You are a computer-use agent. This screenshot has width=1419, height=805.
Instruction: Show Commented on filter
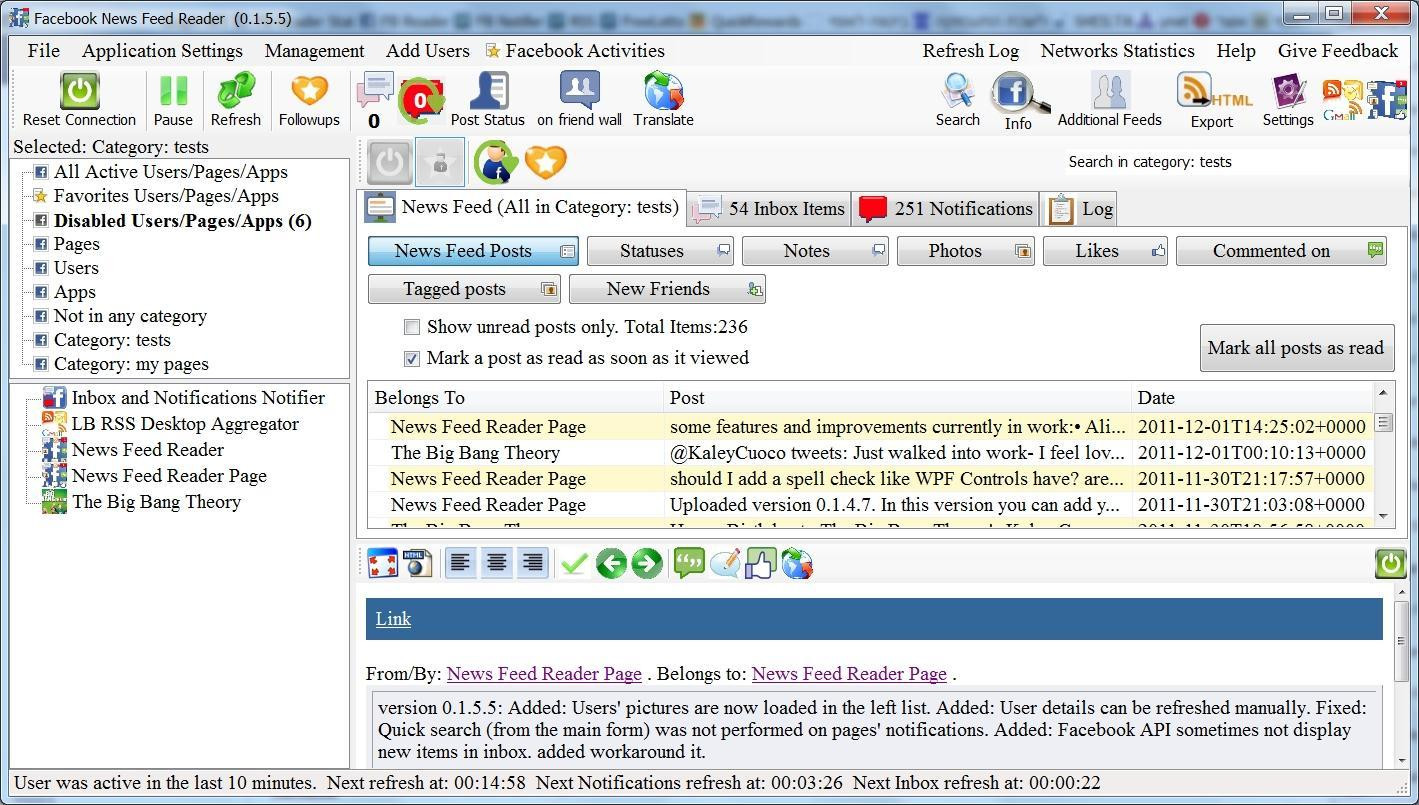point(1281,251)
